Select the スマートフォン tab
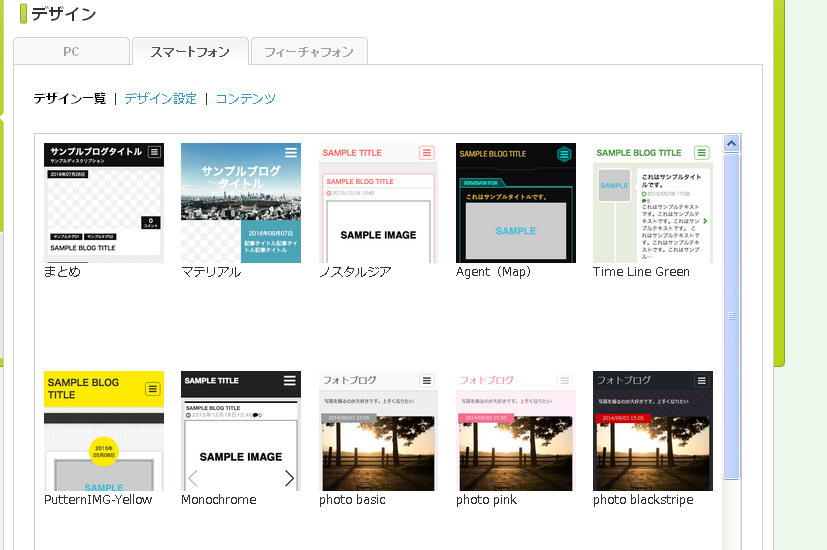This screenshot has height=550, width=827. pyautogui.click(x=190, y=51)
